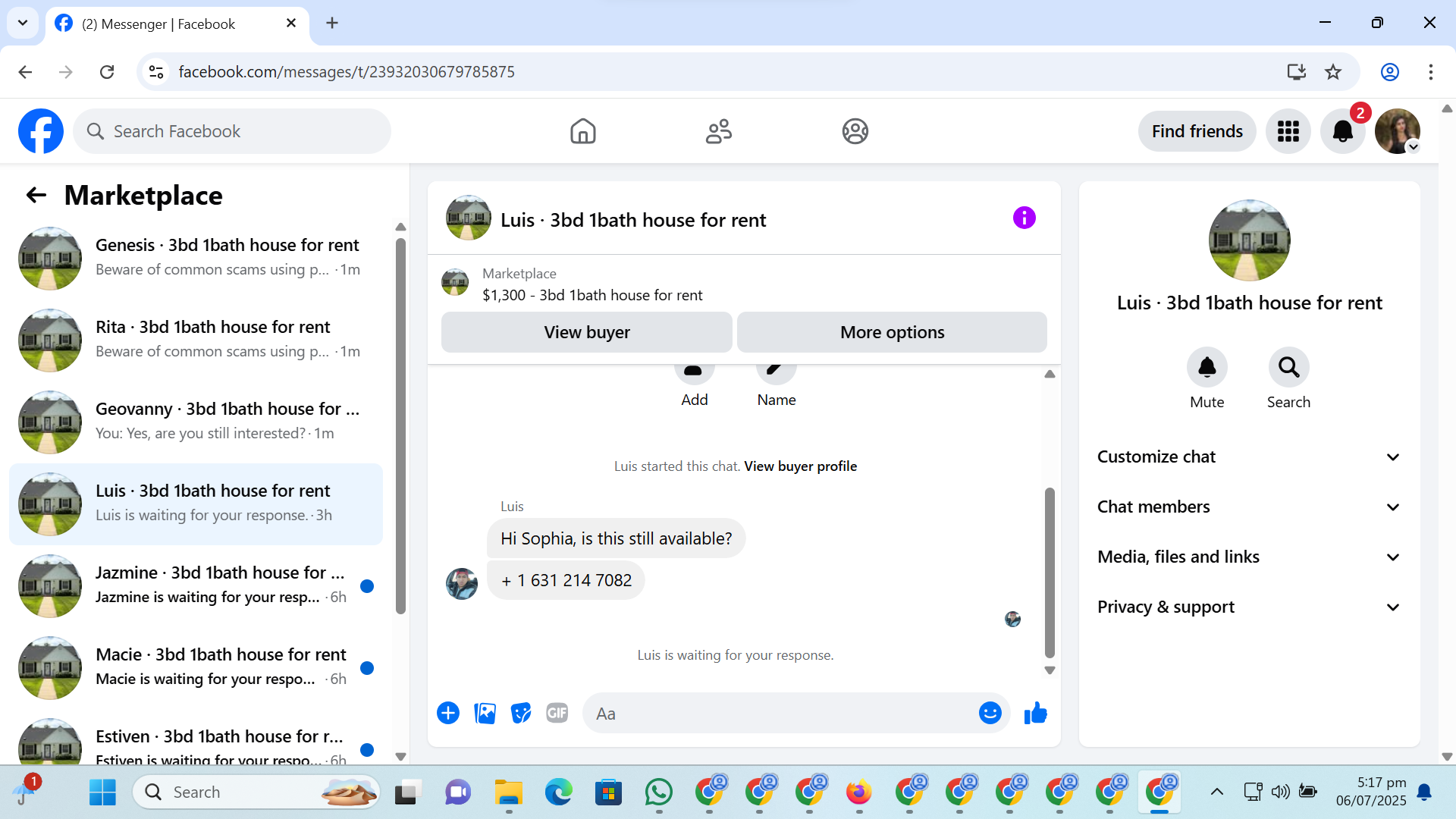Open the tab search dropdown arrow

[x=23, y=23]
